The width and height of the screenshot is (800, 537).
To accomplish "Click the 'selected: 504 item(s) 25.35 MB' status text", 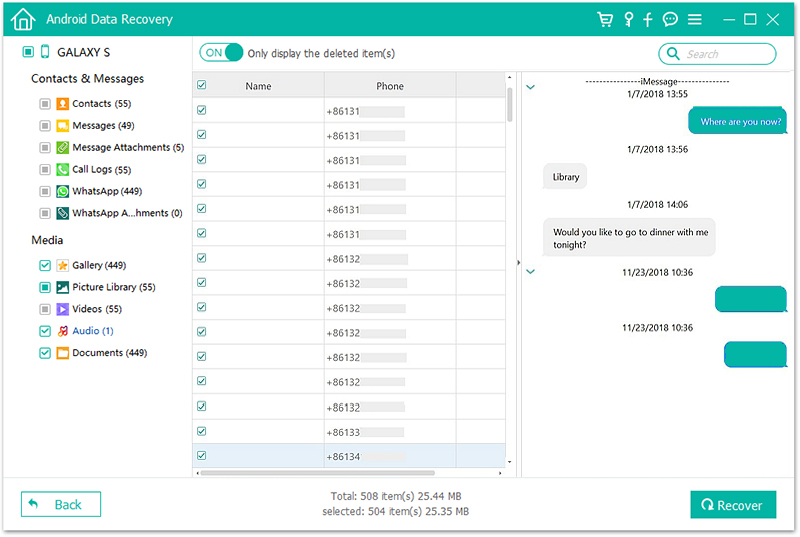I will 395,512.
